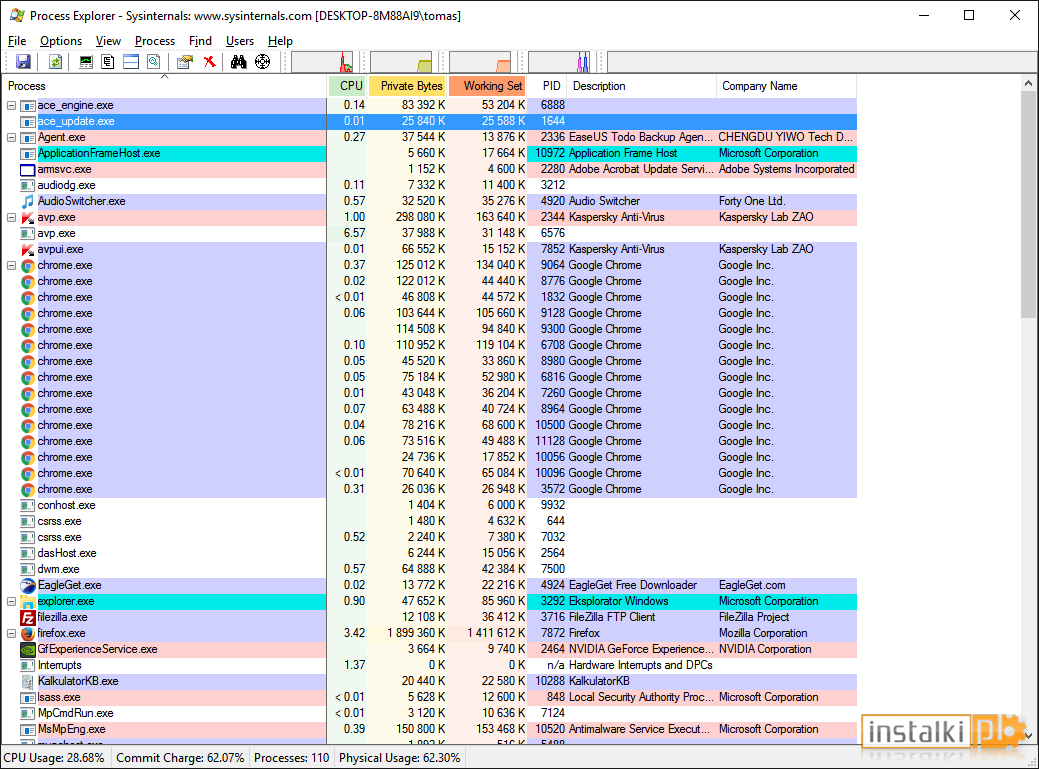Select the filezilla.exe process icon
Screen dimensions: 1039x769
coord(27,618)
